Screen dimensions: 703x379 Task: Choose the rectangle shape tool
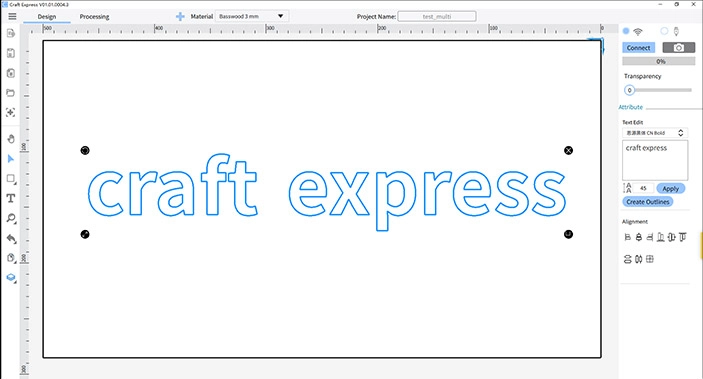tap(11, 179)
